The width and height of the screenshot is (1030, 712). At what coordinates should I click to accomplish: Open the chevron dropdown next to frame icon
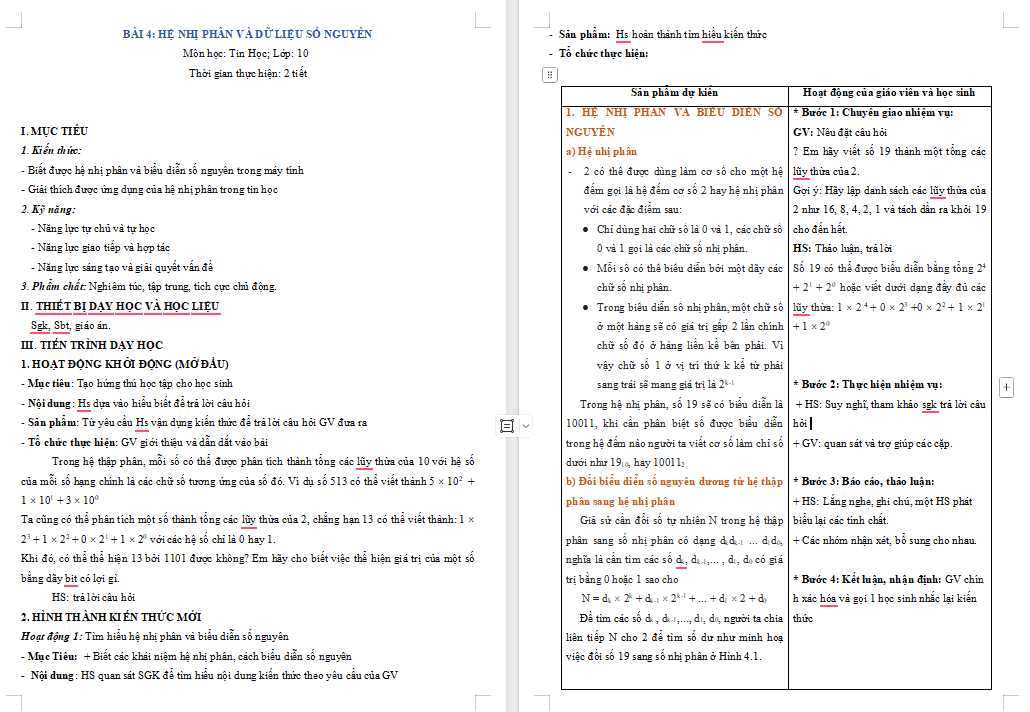click(525, 424)
